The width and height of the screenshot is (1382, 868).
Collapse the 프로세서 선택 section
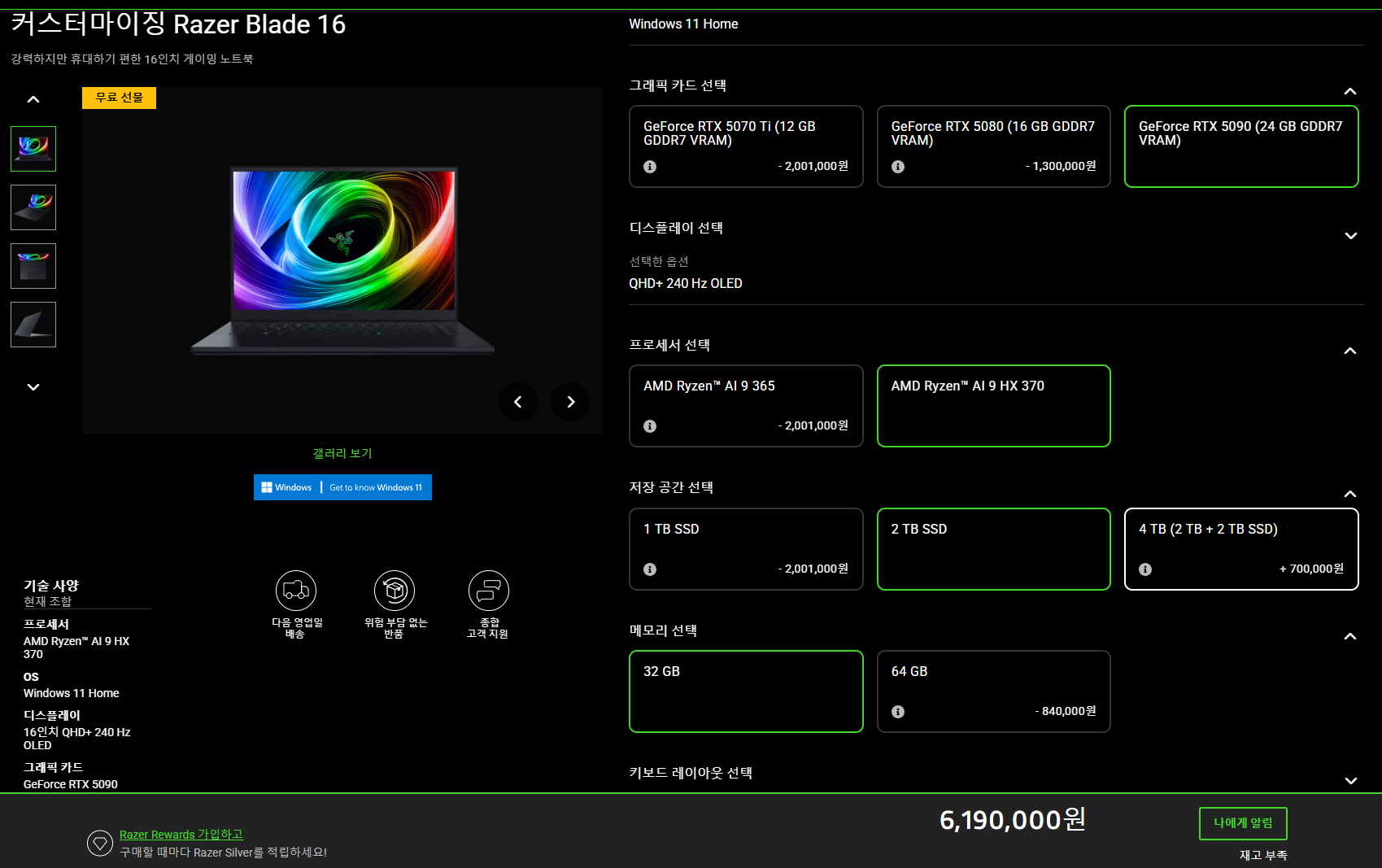(x=1350, y=351)
